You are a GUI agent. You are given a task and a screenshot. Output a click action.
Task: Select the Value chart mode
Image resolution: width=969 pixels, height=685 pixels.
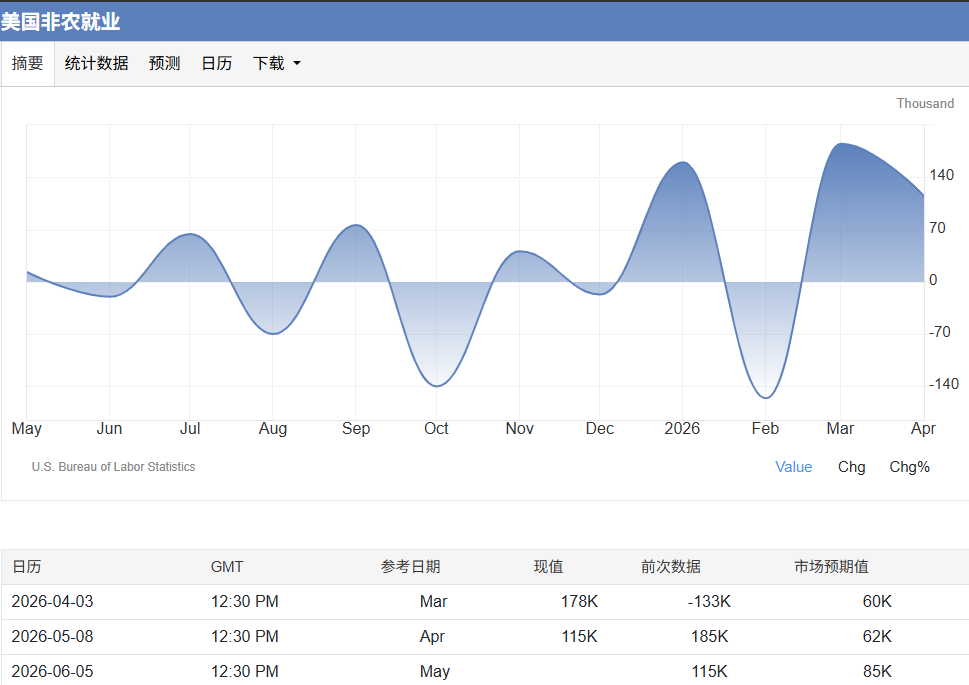click(793, 467)
